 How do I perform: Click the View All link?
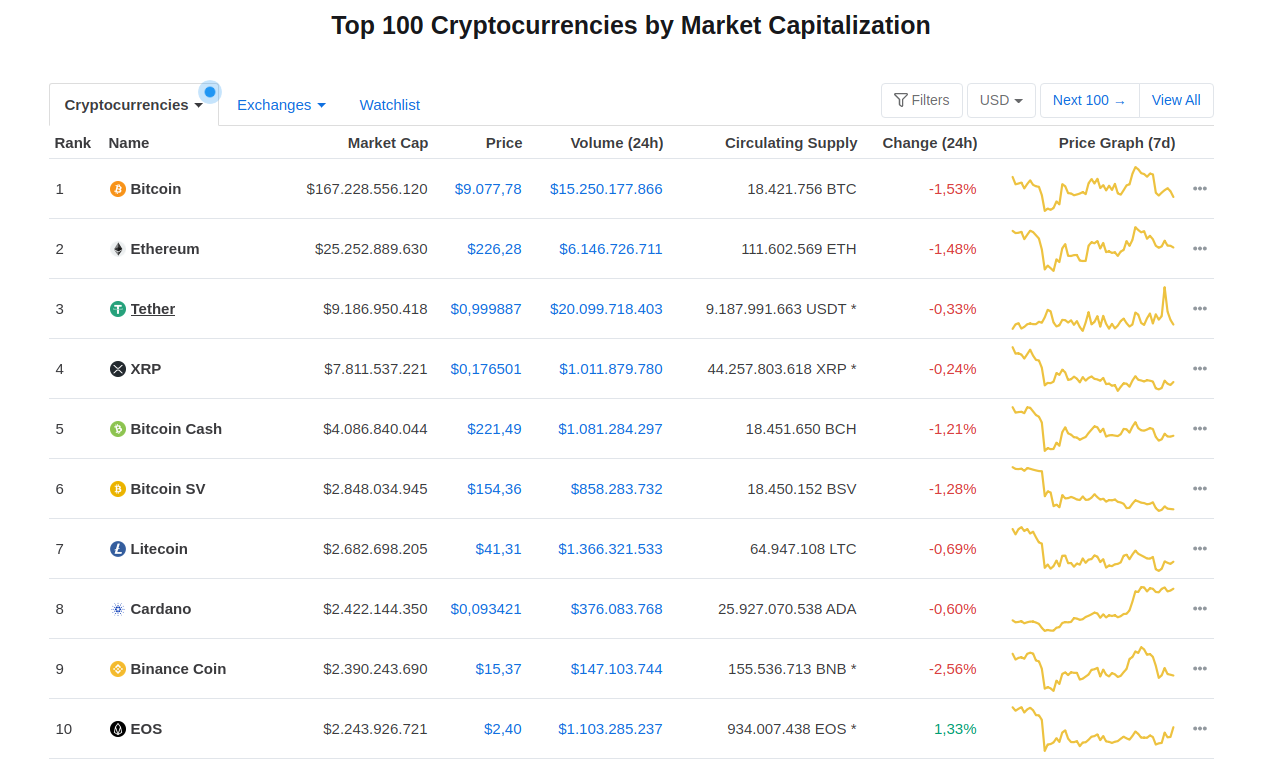coord(1176,100)
